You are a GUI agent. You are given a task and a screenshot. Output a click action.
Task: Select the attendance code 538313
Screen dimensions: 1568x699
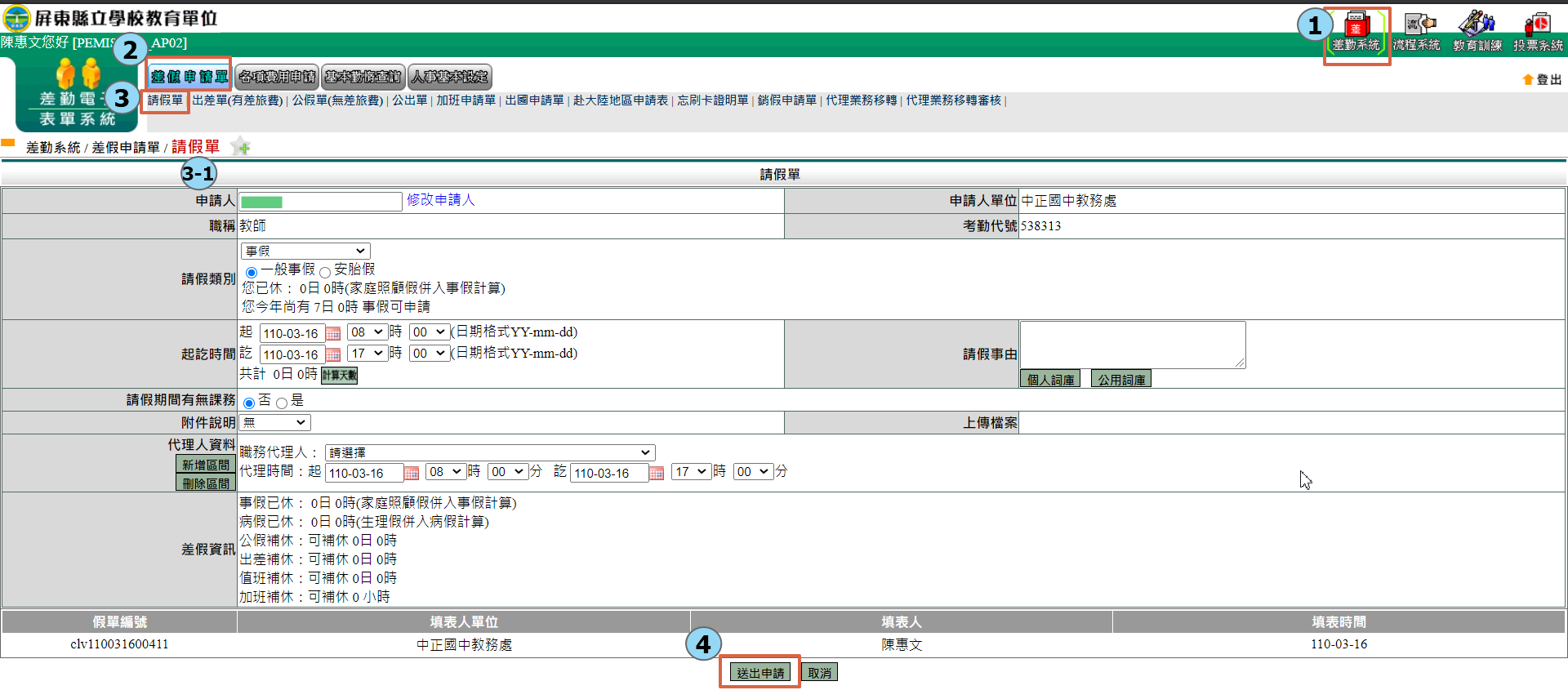point(1041,226)
